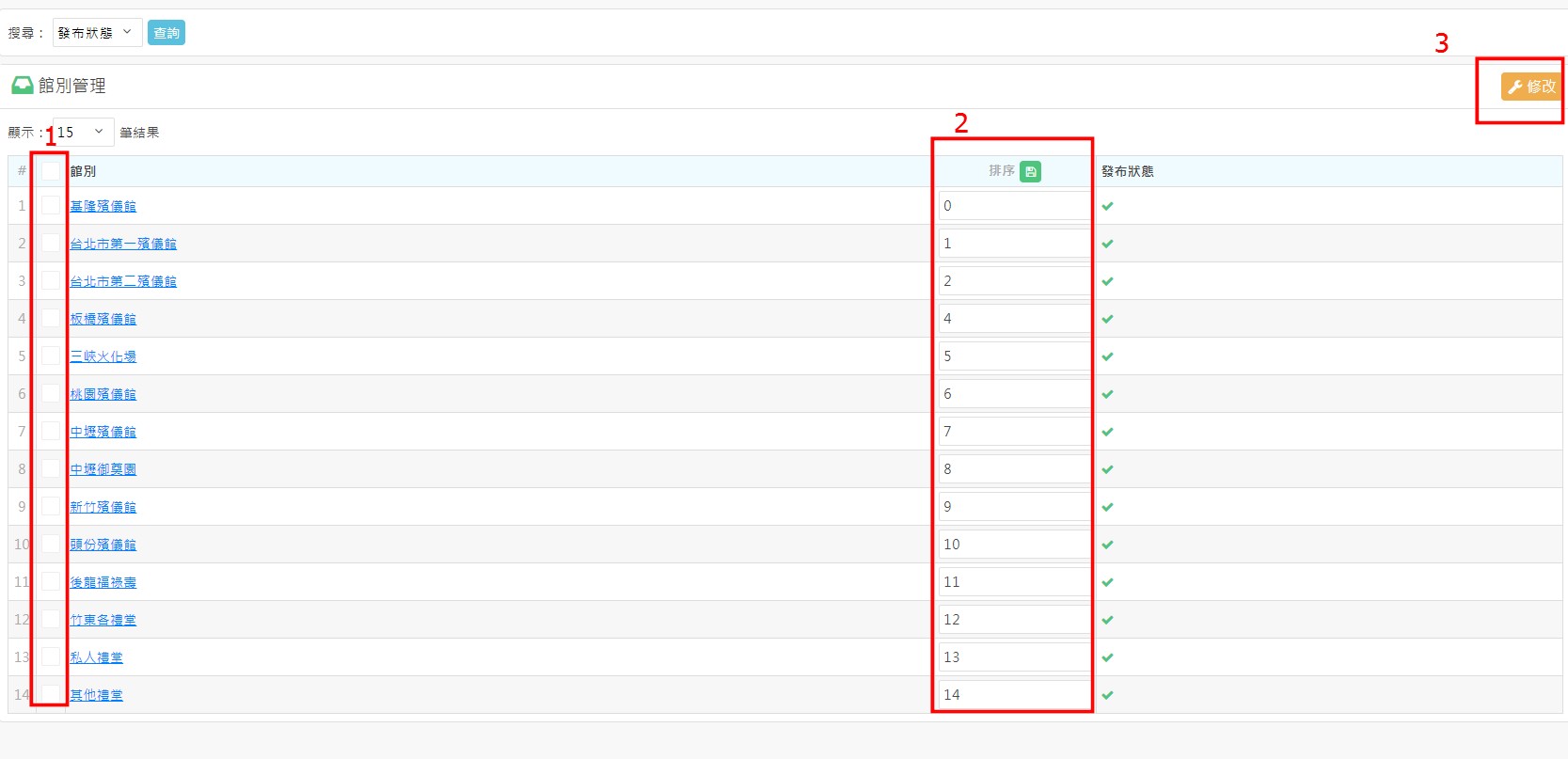Image resolution: width=1568 pixels, height=759 pixels.
Task: Open the 發布狀態 search dropdown
Action: point(97,33)
